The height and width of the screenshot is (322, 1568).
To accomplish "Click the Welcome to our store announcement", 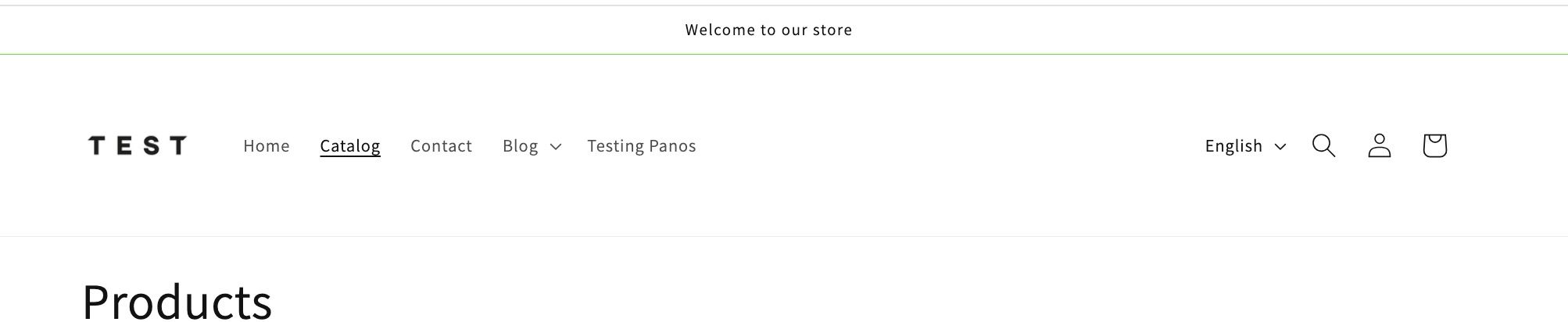I will [x=768, y=30].
